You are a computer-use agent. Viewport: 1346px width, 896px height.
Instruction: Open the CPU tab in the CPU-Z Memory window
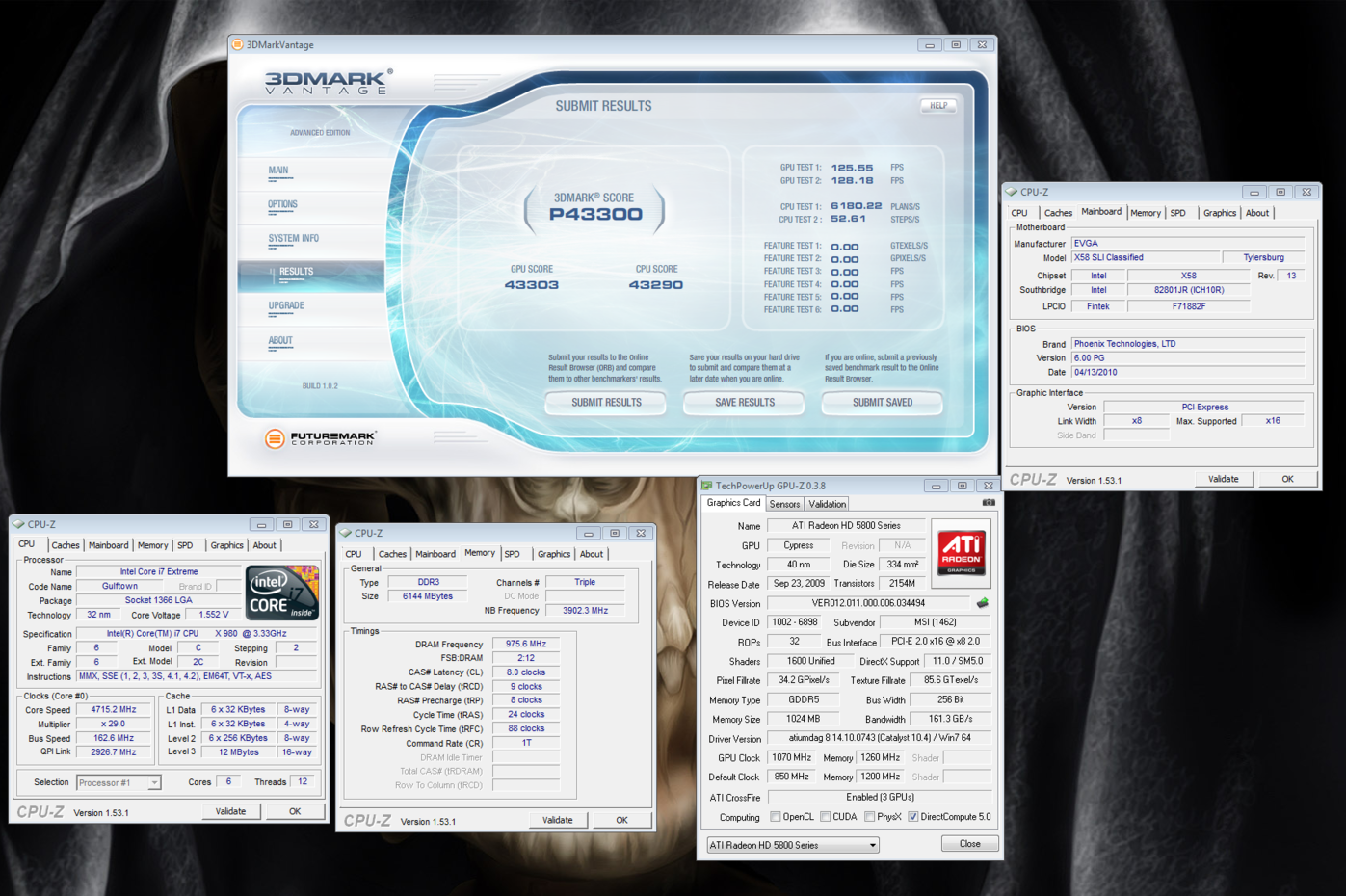pos(354,554)
